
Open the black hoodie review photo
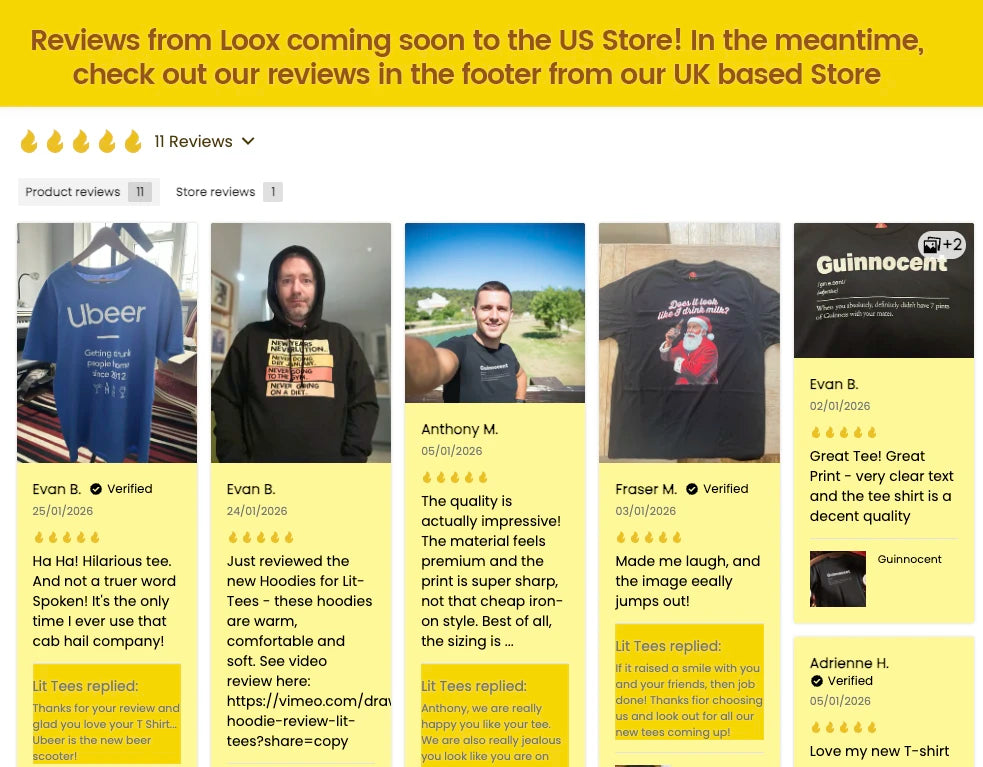click(301, 342)
